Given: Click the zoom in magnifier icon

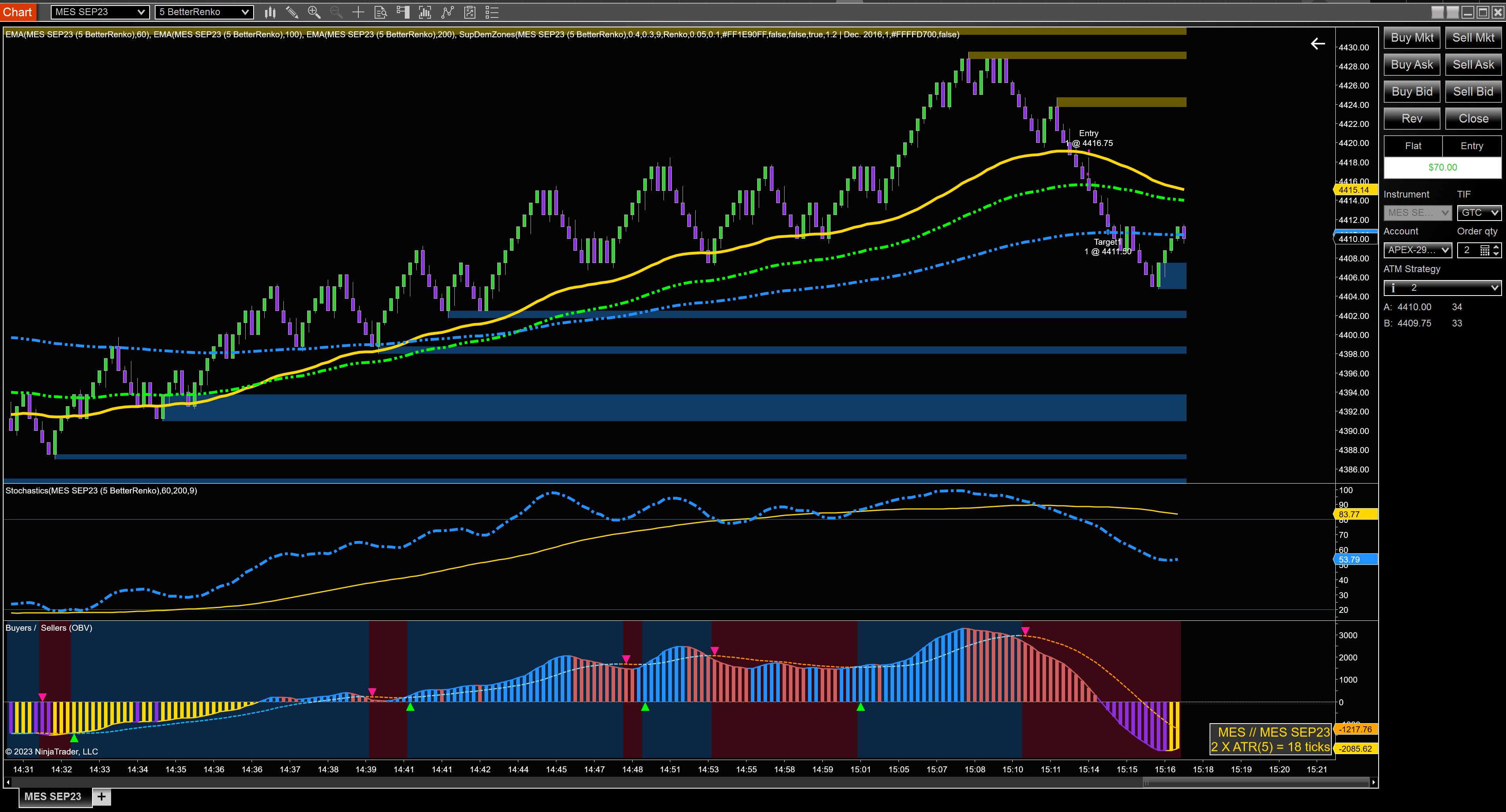Looking at the screenshot, I should pyautogui.click(x=314, y=12).
